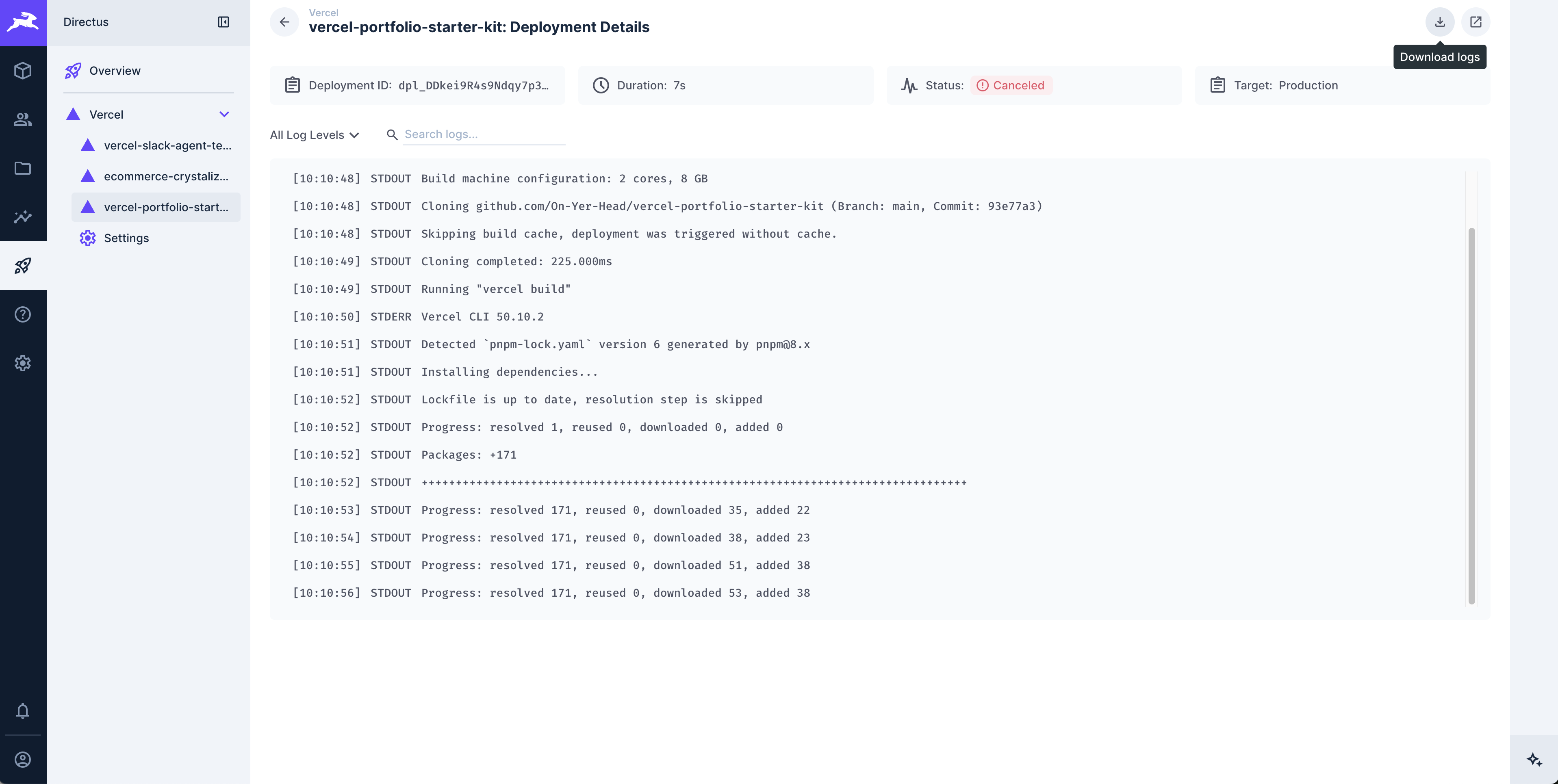Collapse the Vercel project group chevron
The height and width of the screenshot is (784, 1558).
[x=224, y=114]
